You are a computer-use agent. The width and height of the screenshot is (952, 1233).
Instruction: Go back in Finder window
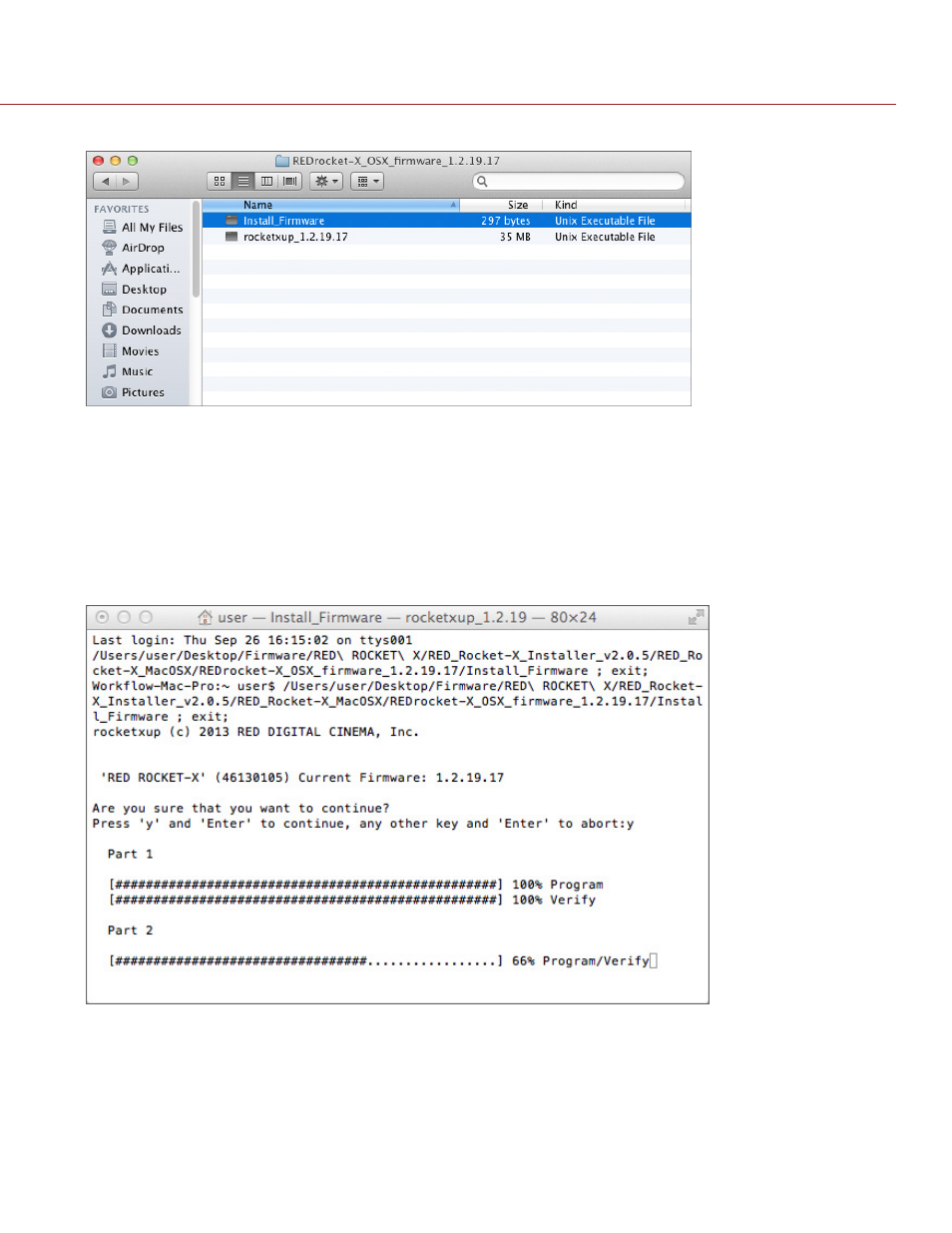[105, 182]
